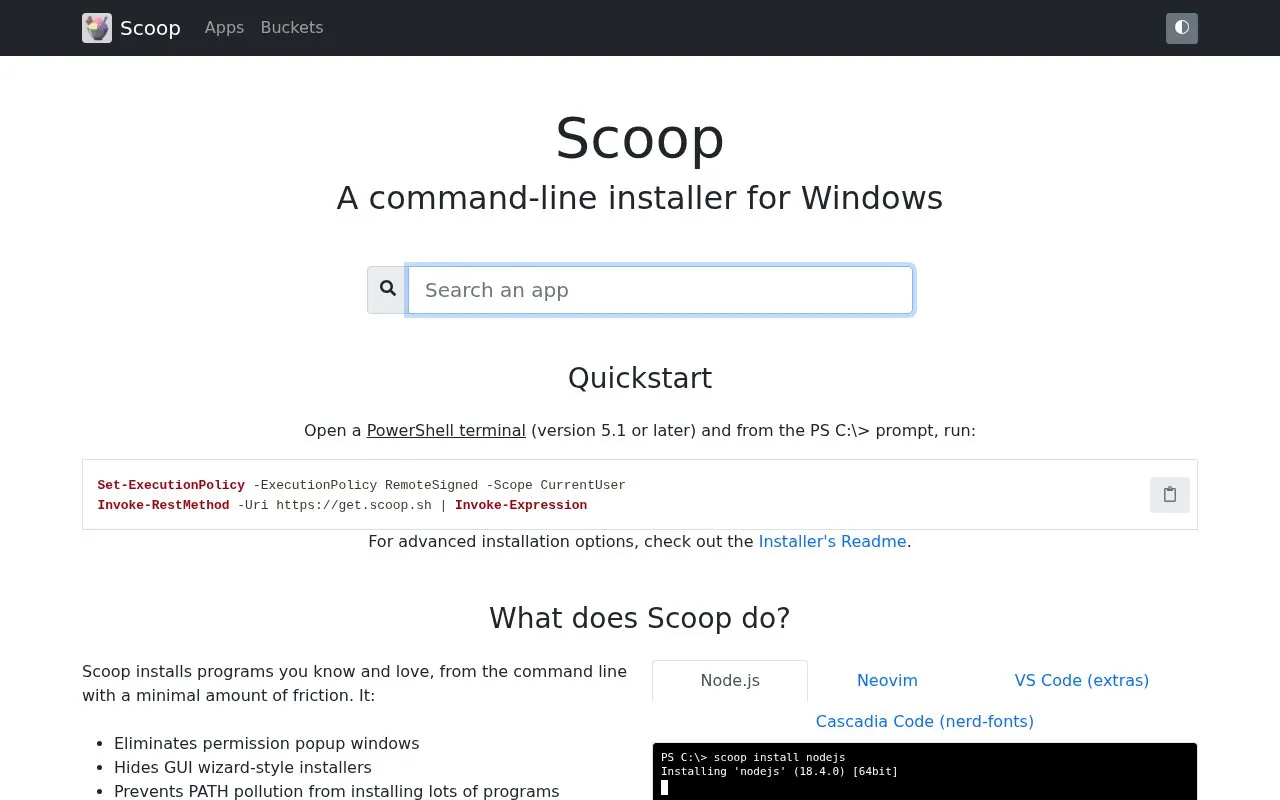Copy the install commands with clipboard icon
1280x800 pixels.
[x=1170, y=494]
